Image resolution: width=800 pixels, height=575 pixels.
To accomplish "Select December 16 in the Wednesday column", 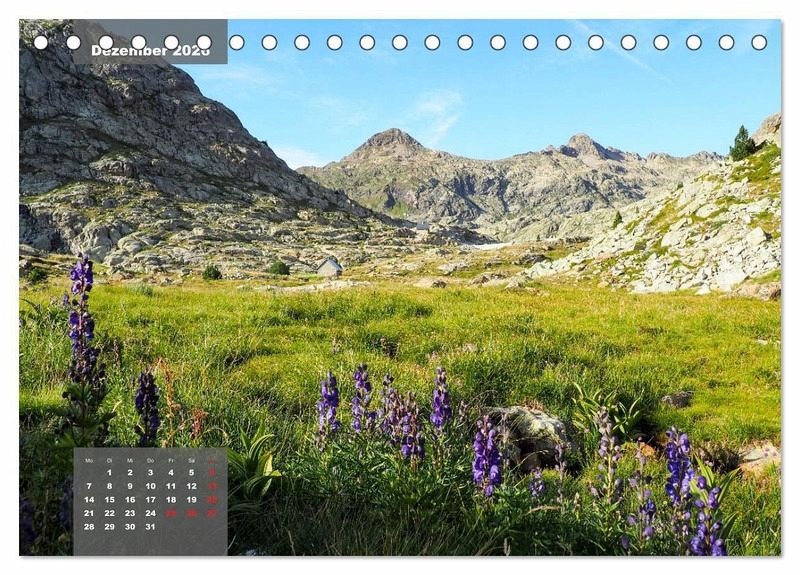I will pyautogui.click(x=130, y=499).
